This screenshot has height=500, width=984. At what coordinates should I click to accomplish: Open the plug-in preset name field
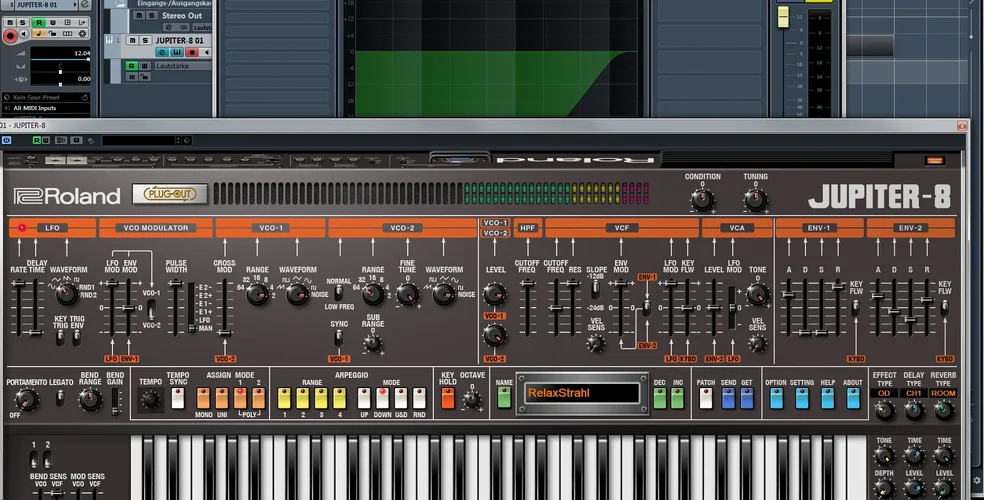(141, 141)
